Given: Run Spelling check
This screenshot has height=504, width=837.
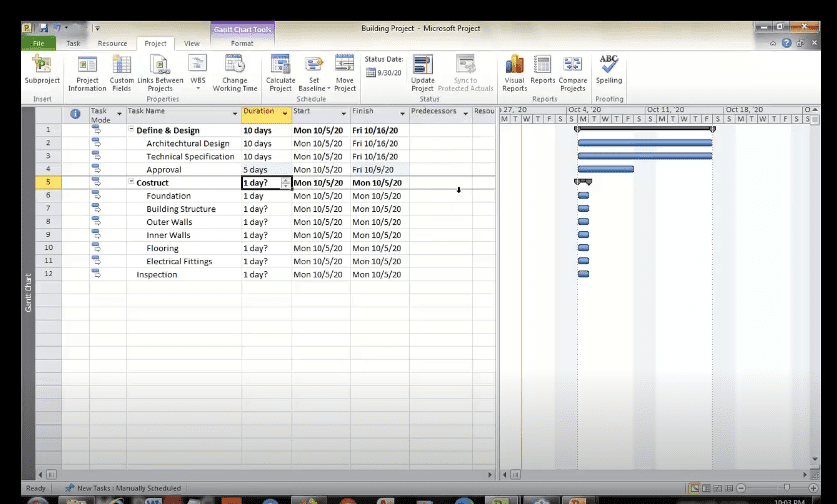Looking at the screenshot, I should click(x=609, y=70).
